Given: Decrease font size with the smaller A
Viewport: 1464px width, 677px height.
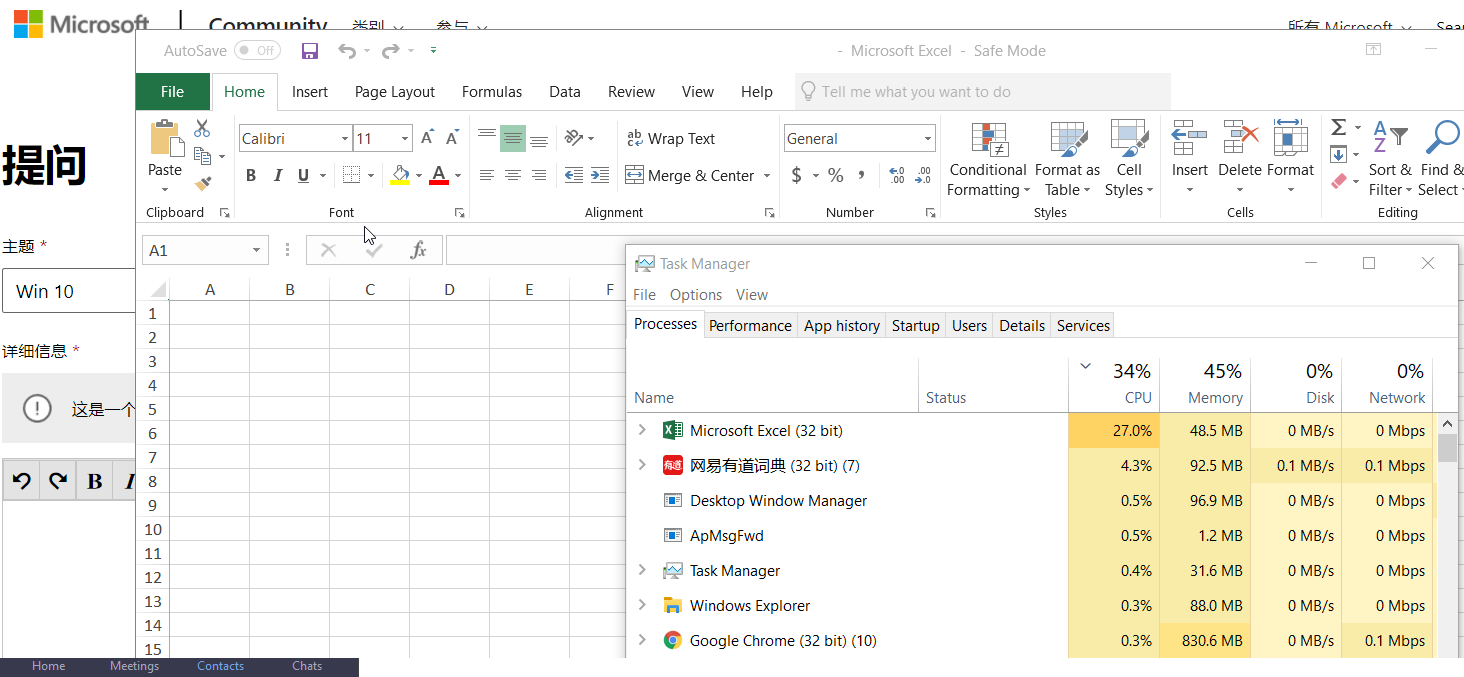Looking at the screenshot, I should coord(452,138).
